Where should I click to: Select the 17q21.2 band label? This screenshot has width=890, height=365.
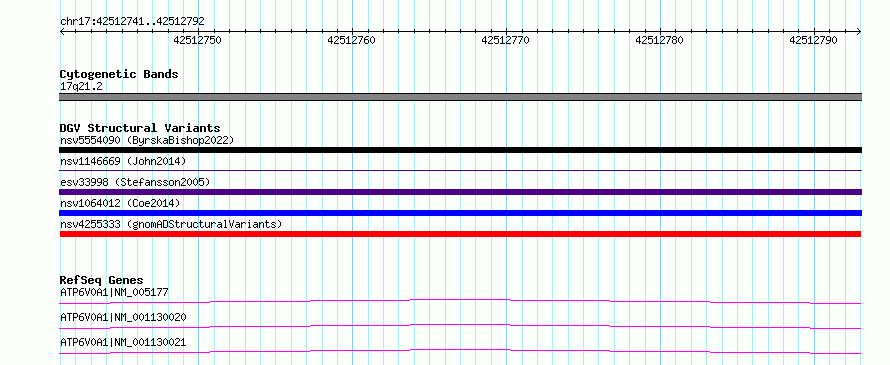coord(81,87)
